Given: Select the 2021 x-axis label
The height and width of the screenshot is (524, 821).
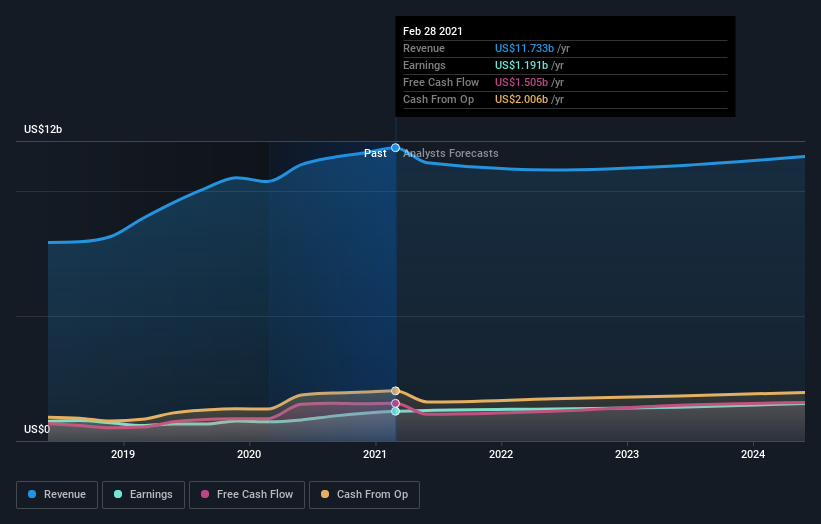Looking at the screenshot, I should tap(375, 454).
